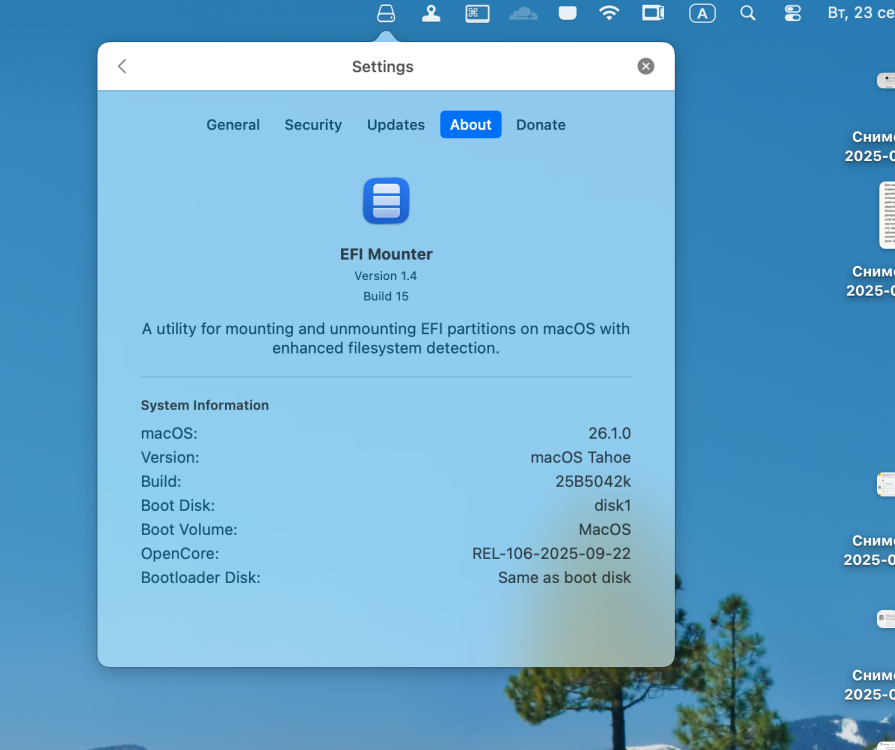Click the EFI Mounter menu bar icon

(x=386, y=13)
